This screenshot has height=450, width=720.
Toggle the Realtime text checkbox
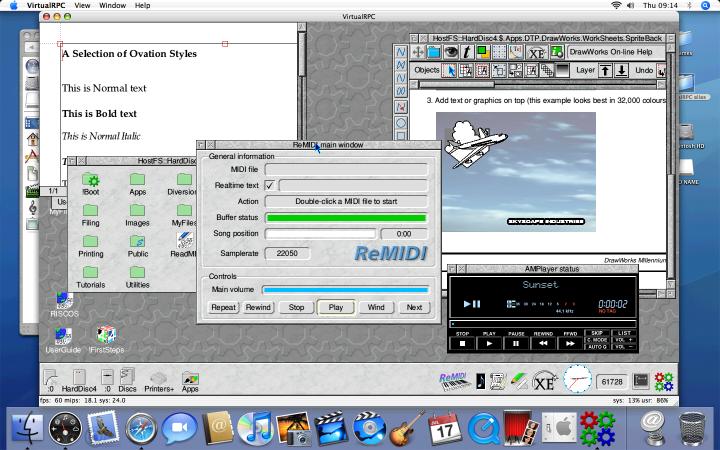269,185
